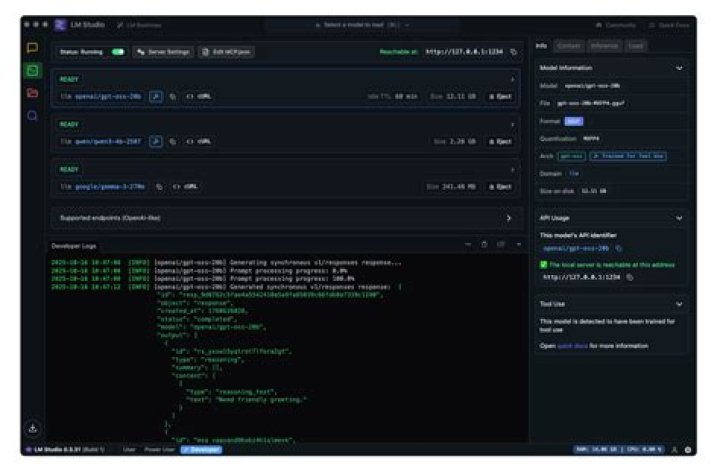Open Server Settings

(163, 52)
